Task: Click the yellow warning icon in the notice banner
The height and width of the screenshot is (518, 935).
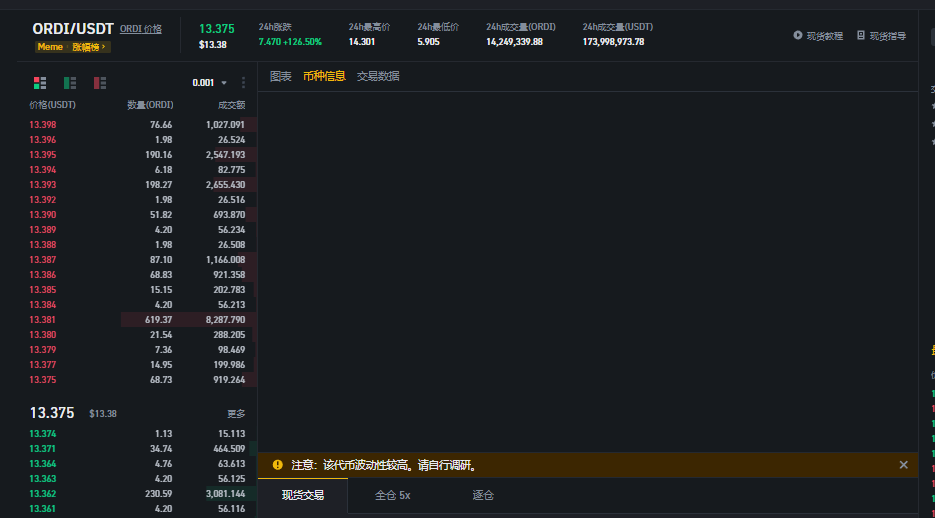Action: click(x=278, y=465)
